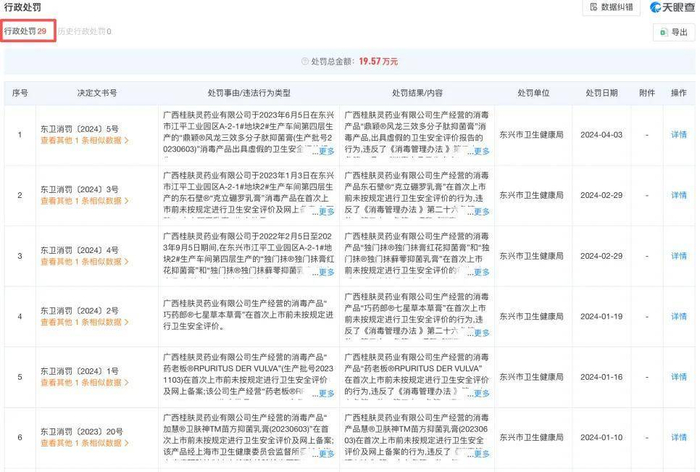
Task: Click the 天眼查 logo
Action: pos(672,8)
